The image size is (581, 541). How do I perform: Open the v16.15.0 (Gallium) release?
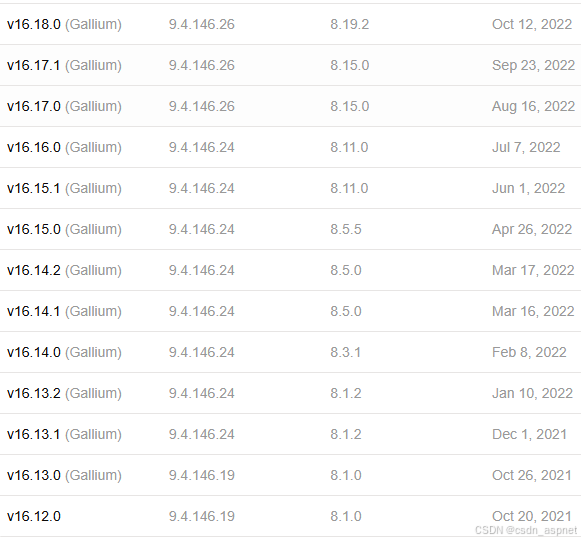coord(64,230)
